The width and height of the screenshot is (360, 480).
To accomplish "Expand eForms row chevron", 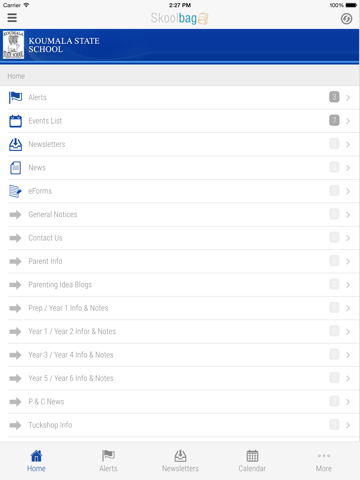I will 348,191.
